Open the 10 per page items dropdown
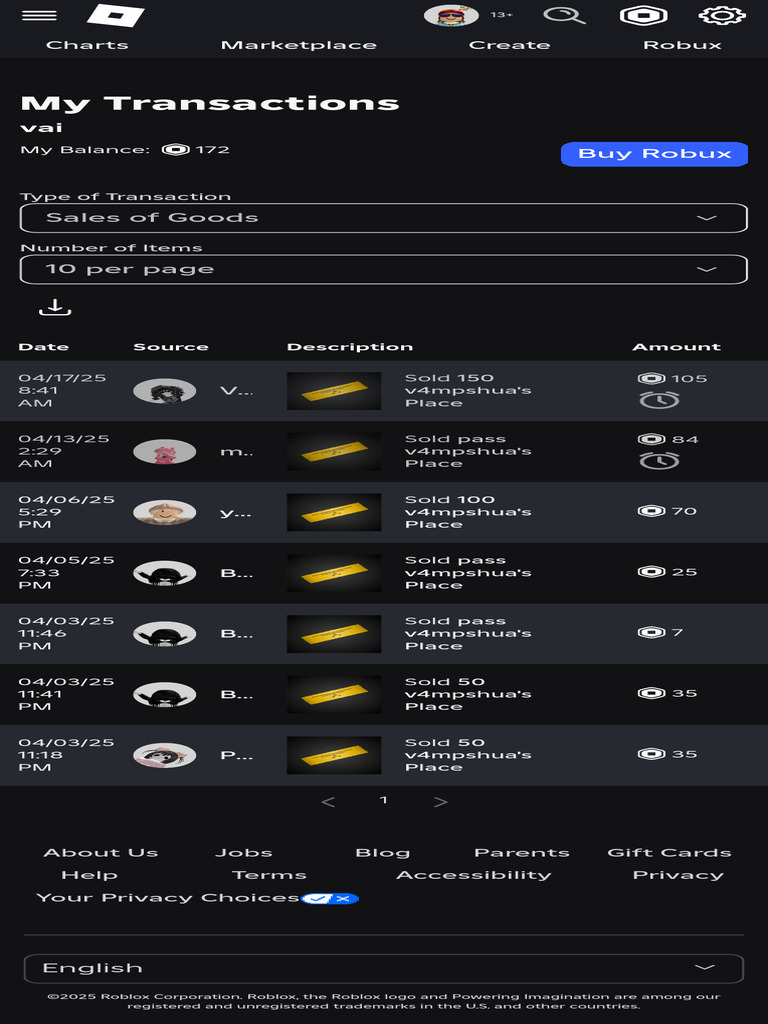 (384, 269)
